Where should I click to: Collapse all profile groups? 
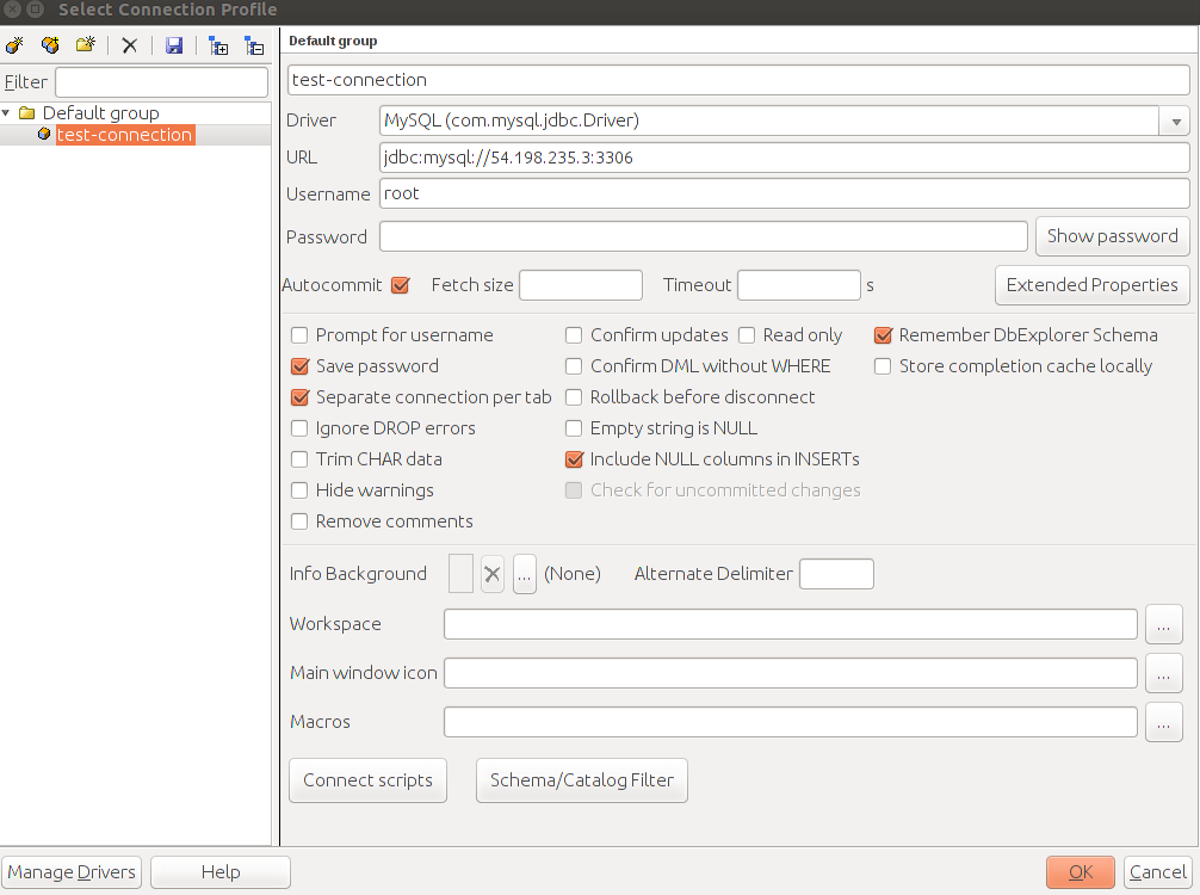coord(253,45)
